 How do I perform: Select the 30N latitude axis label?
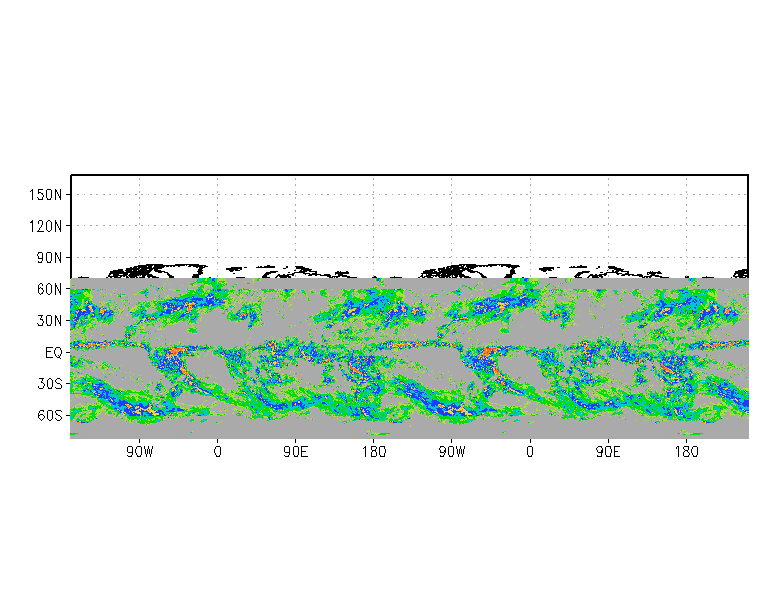(x=49, y=321)
